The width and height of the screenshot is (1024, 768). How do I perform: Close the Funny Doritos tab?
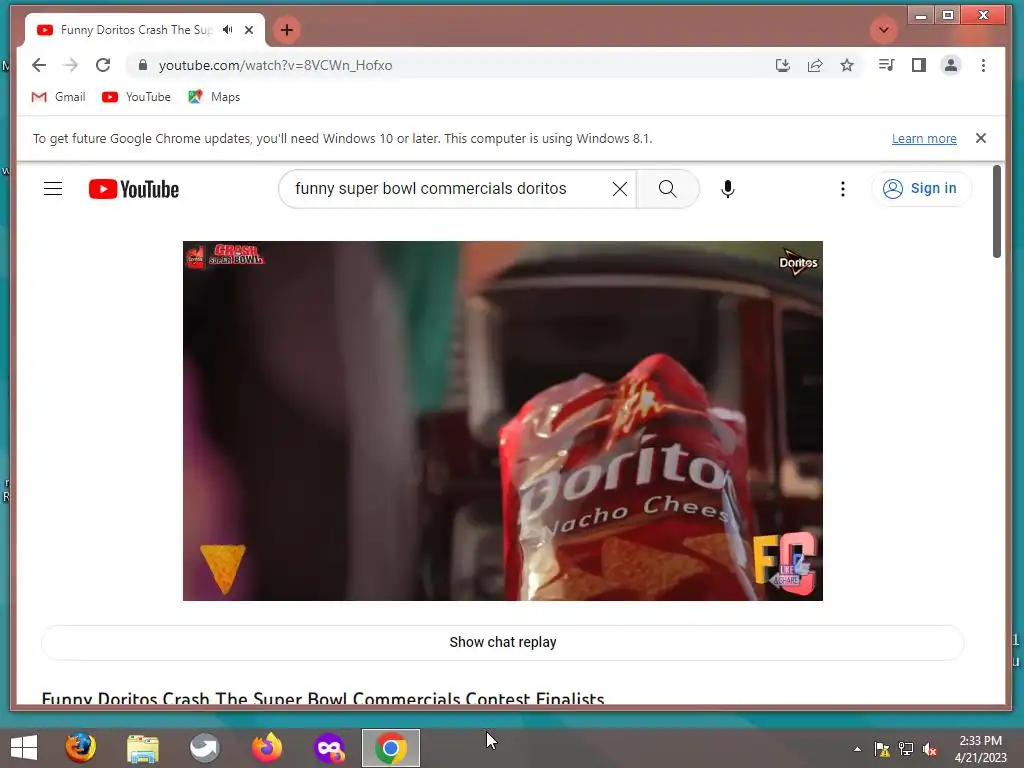pyautogui.click(x=249, y=30)
